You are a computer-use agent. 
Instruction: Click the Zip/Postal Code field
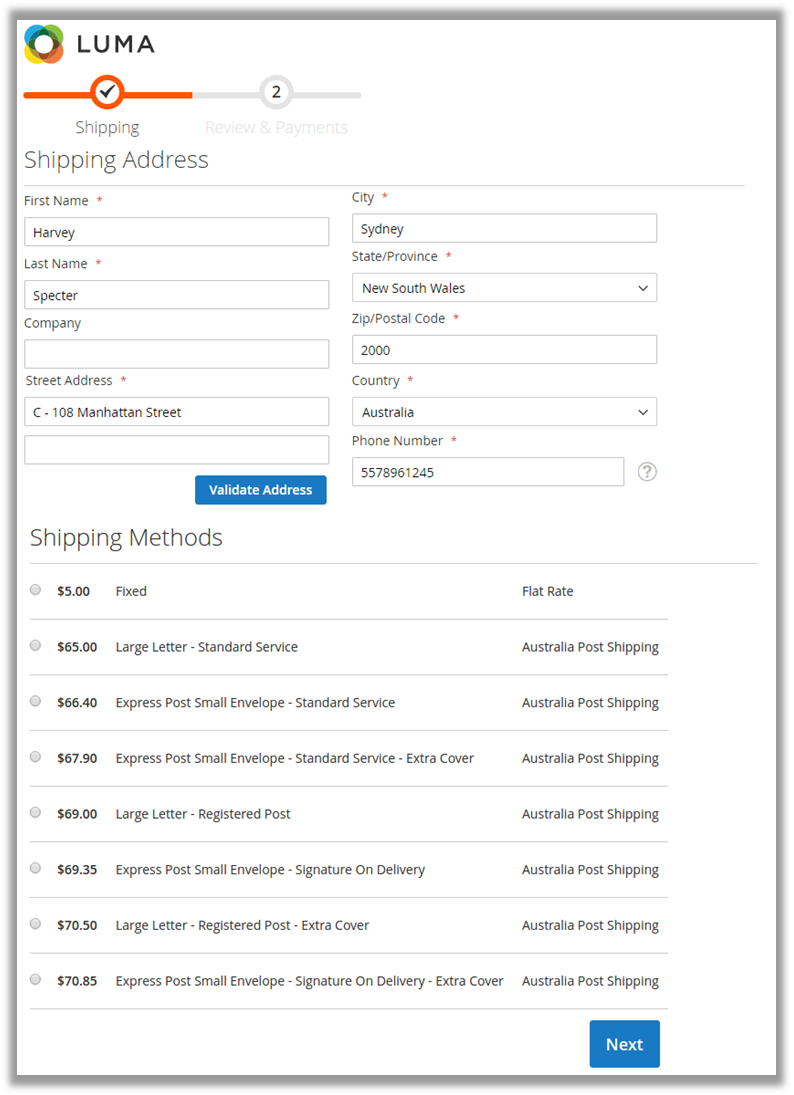[x=504, y=350]
